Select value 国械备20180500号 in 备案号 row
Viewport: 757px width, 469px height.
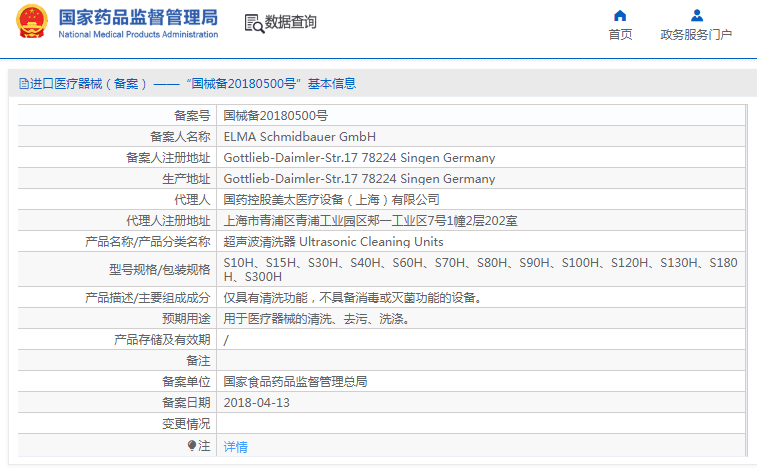[x=276, y=116]
